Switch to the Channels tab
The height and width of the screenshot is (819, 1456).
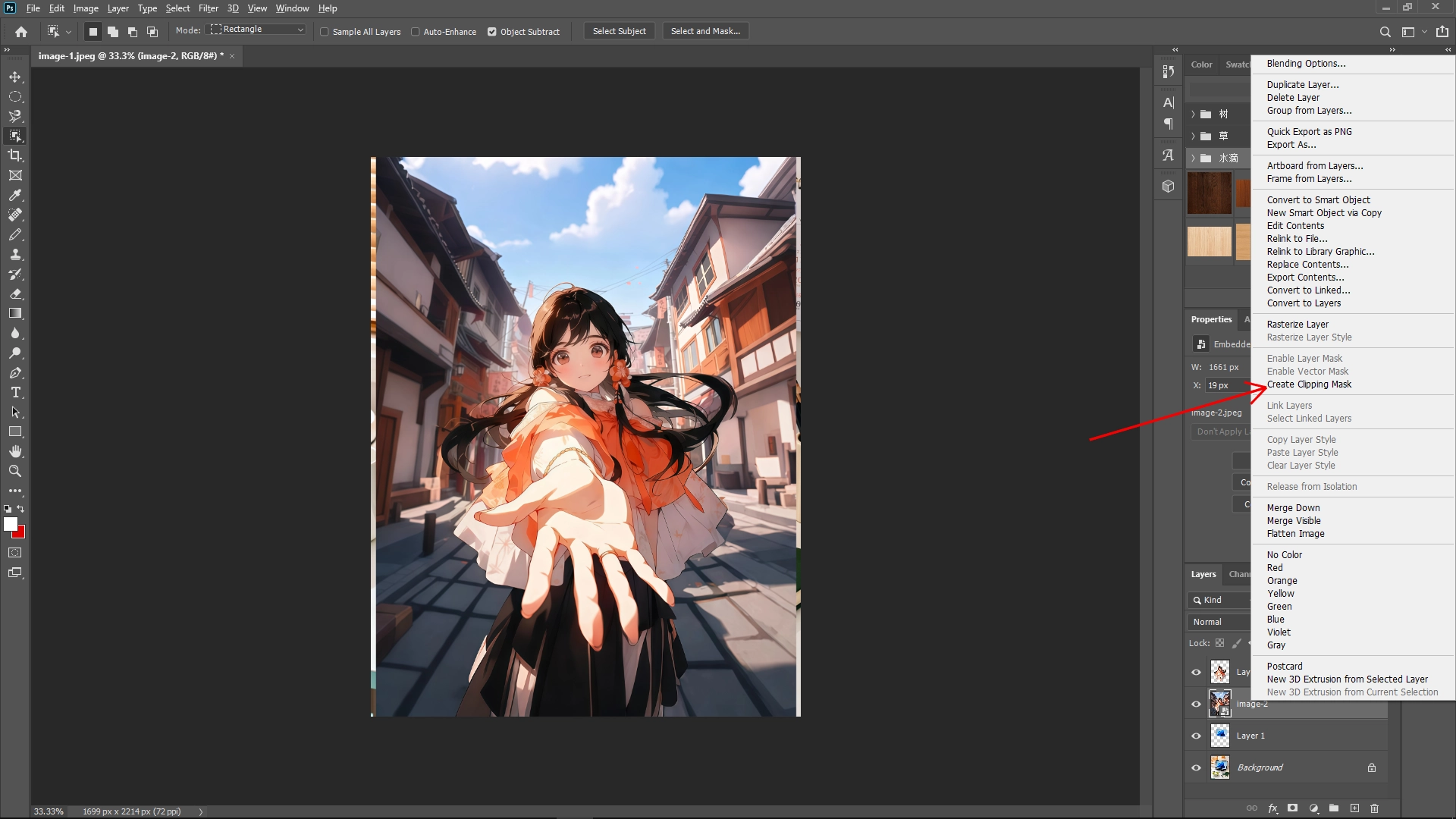click(1241, 574)
